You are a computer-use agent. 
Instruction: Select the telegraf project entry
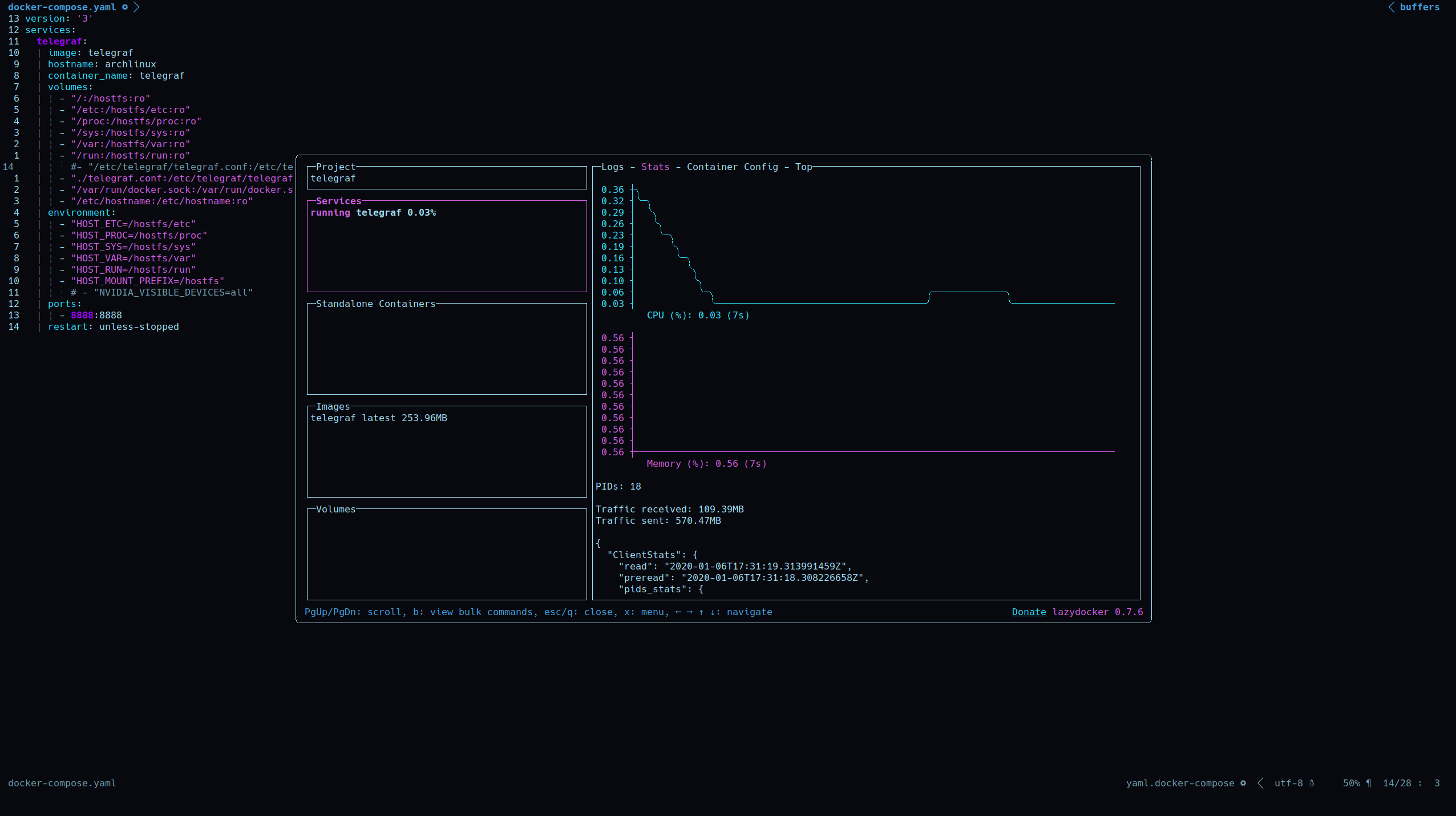coord(333,178)
